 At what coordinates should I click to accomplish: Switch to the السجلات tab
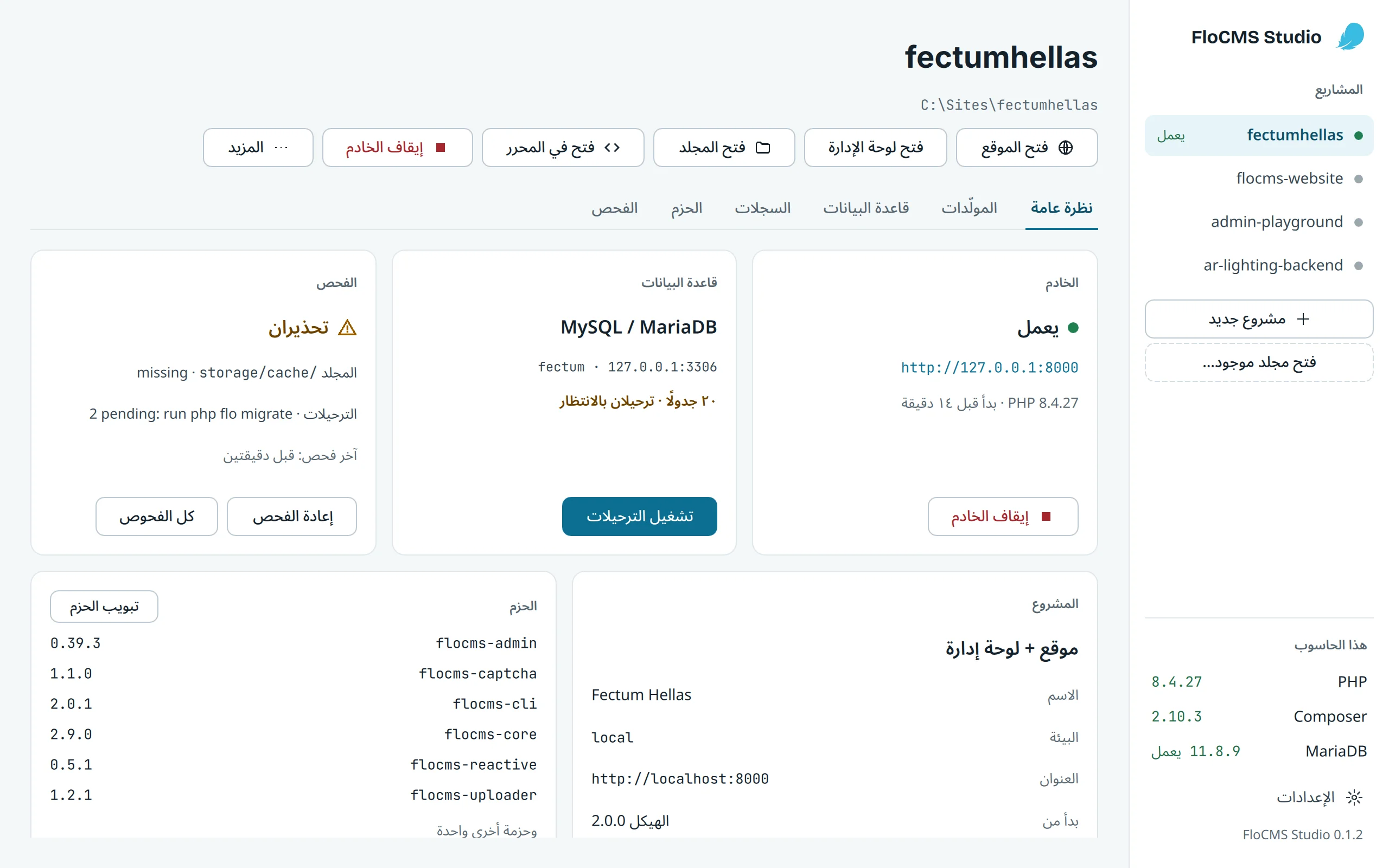pos(762,208)
